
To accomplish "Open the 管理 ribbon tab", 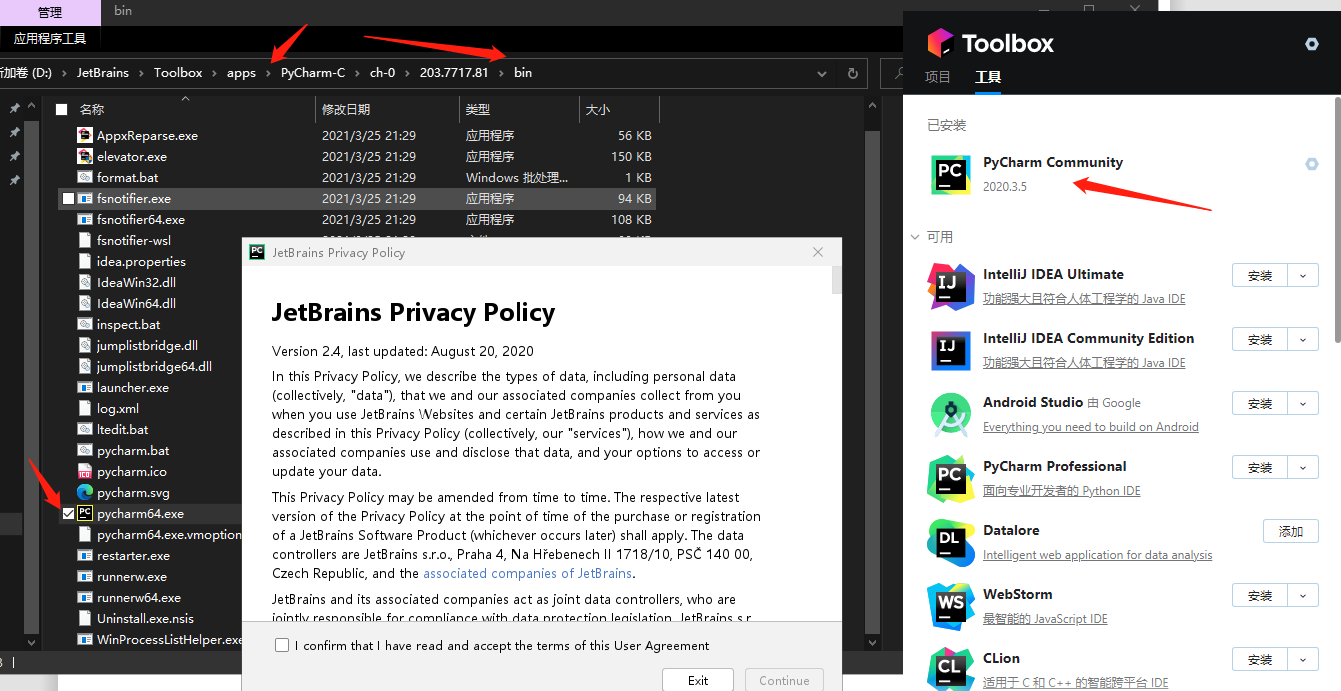I will tap(49, 12).
